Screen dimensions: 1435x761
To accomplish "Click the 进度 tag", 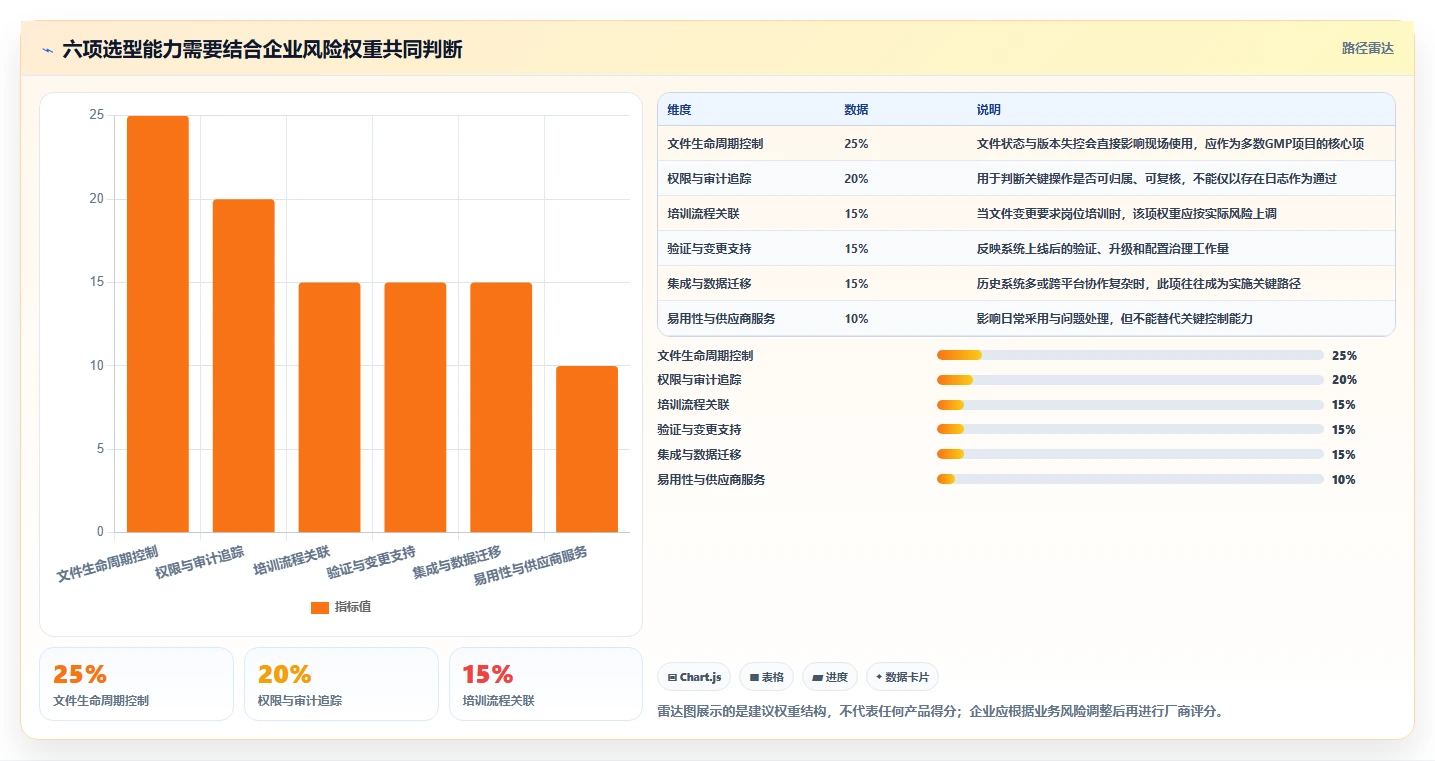I will click(830, 677).
